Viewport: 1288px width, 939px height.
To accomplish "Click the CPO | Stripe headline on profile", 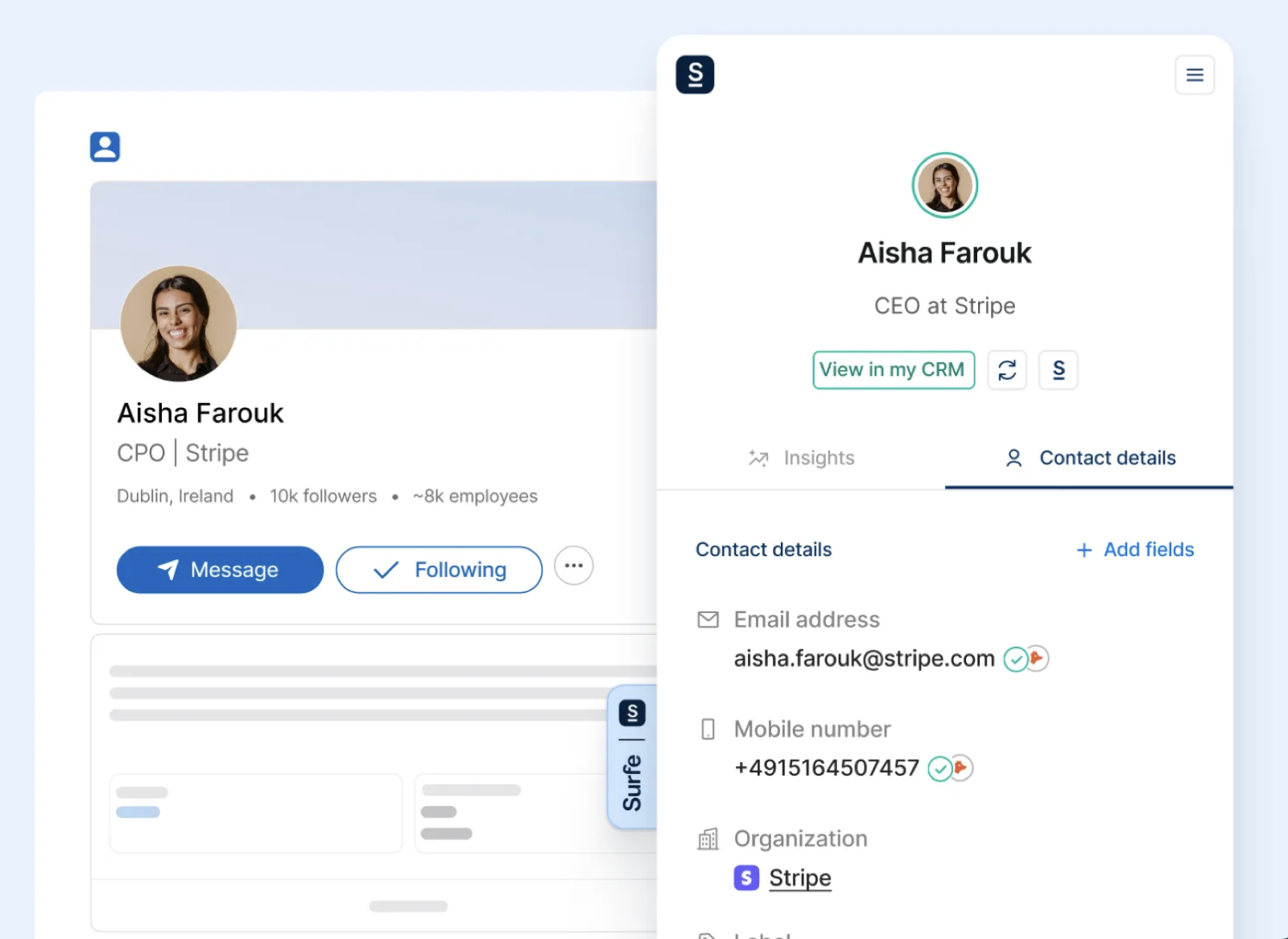I will click(x=183, y=453).
